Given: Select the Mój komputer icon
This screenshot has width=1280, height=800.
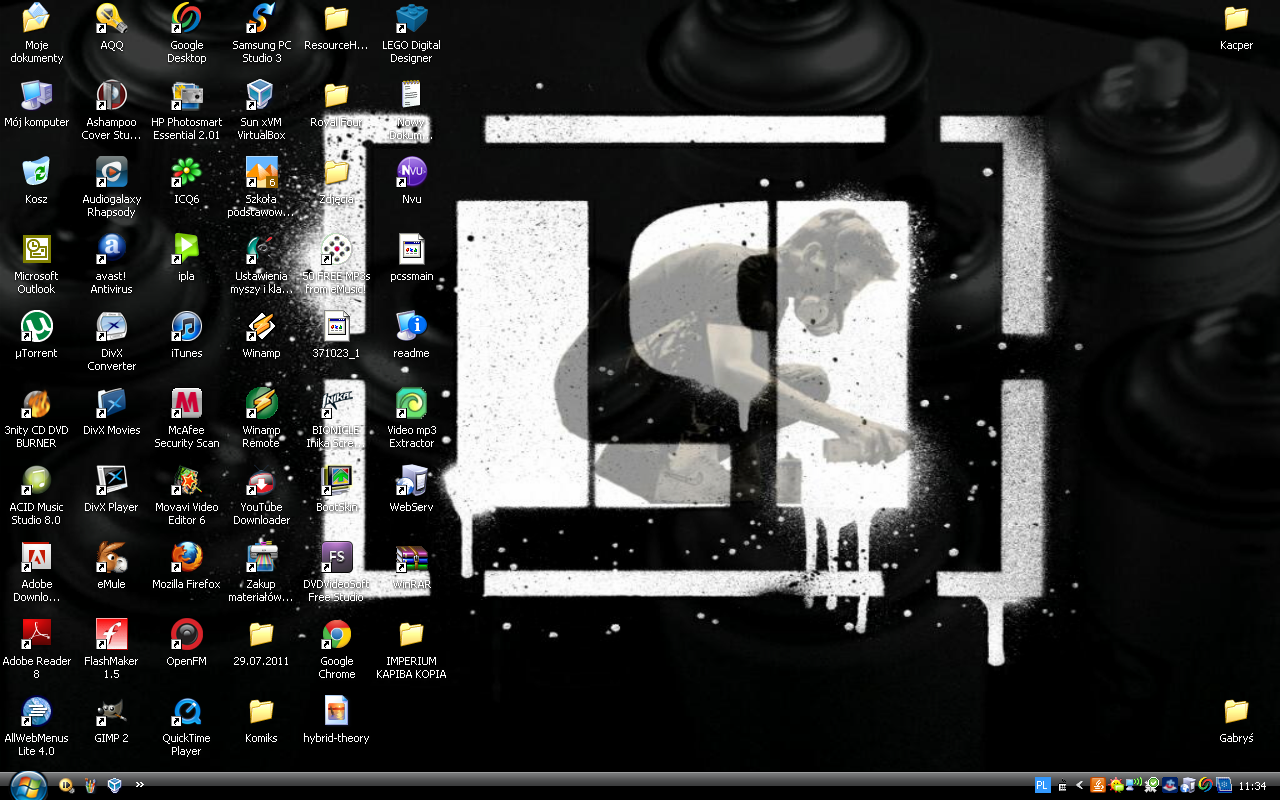Looking at the screenshot, I should pos(37,104).
